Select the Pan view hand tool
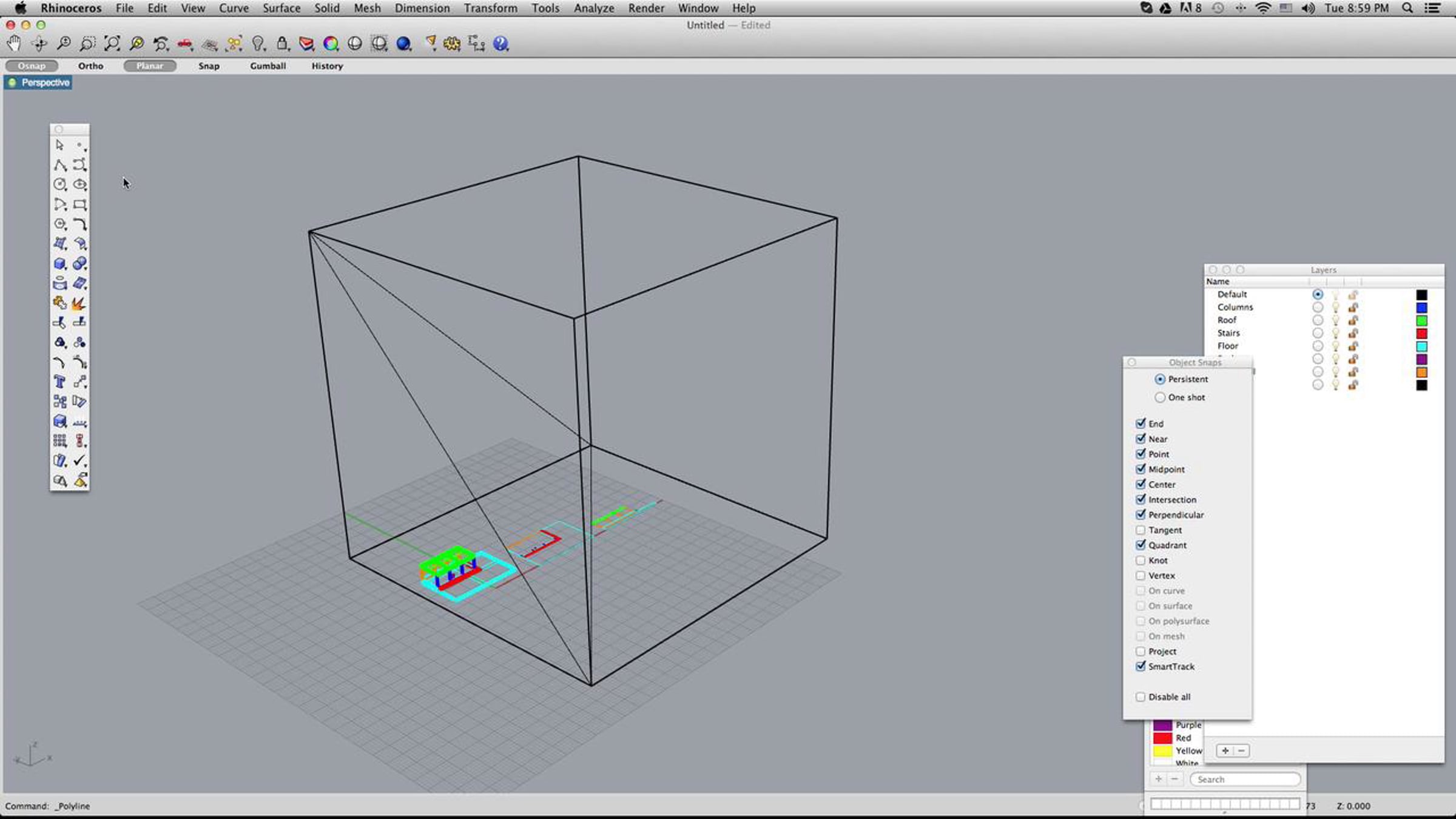The height and width of the screenshot is (819, 1456). click(x=13, y=43)
